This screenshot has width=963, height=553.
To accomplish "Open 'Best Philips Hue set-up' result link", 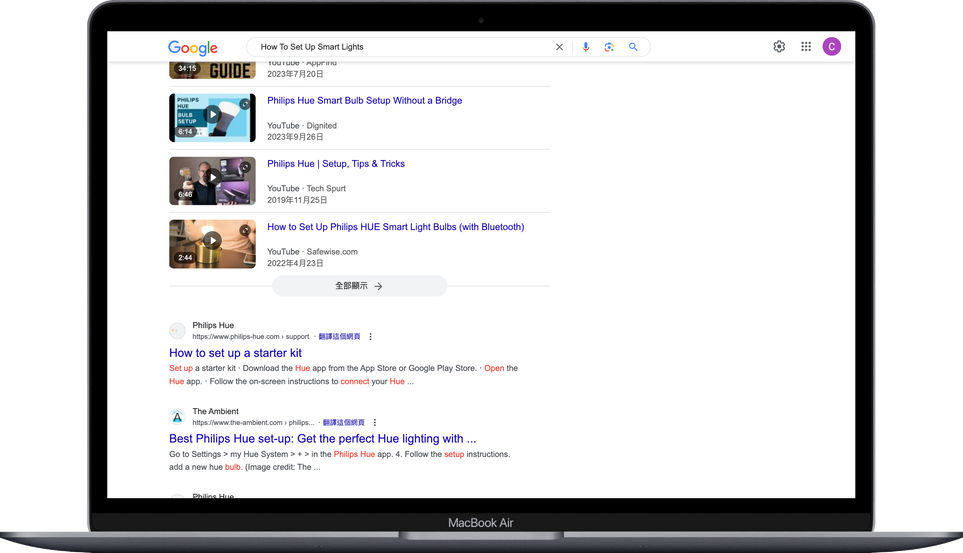I will point(322,439).
